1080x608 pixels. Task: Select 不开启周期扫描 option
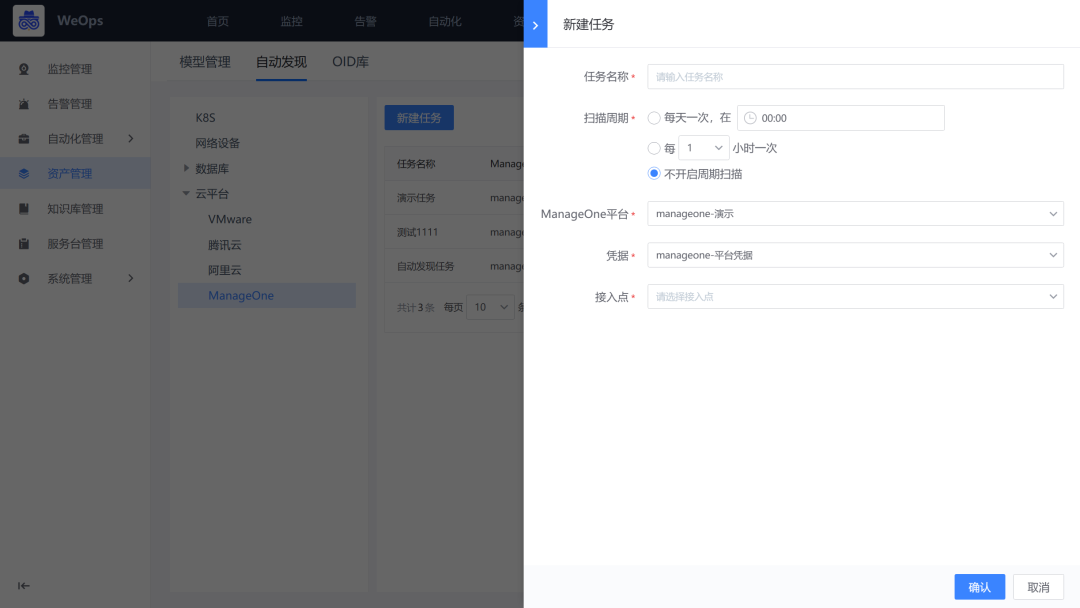655,172
